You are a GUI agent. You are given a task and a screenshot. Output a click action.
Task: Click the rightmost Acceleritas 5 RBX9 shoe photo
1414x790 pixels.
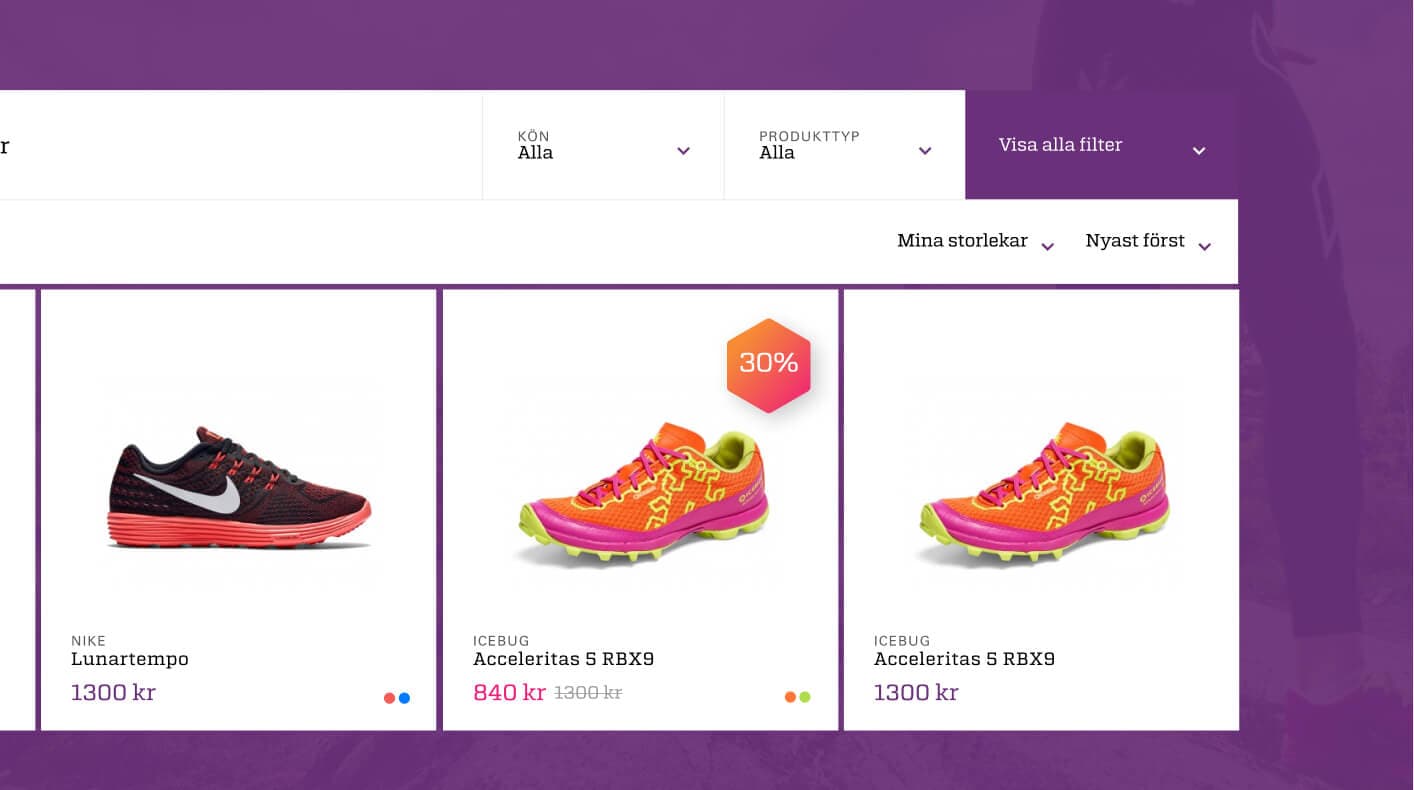[x=1043, y=490]
